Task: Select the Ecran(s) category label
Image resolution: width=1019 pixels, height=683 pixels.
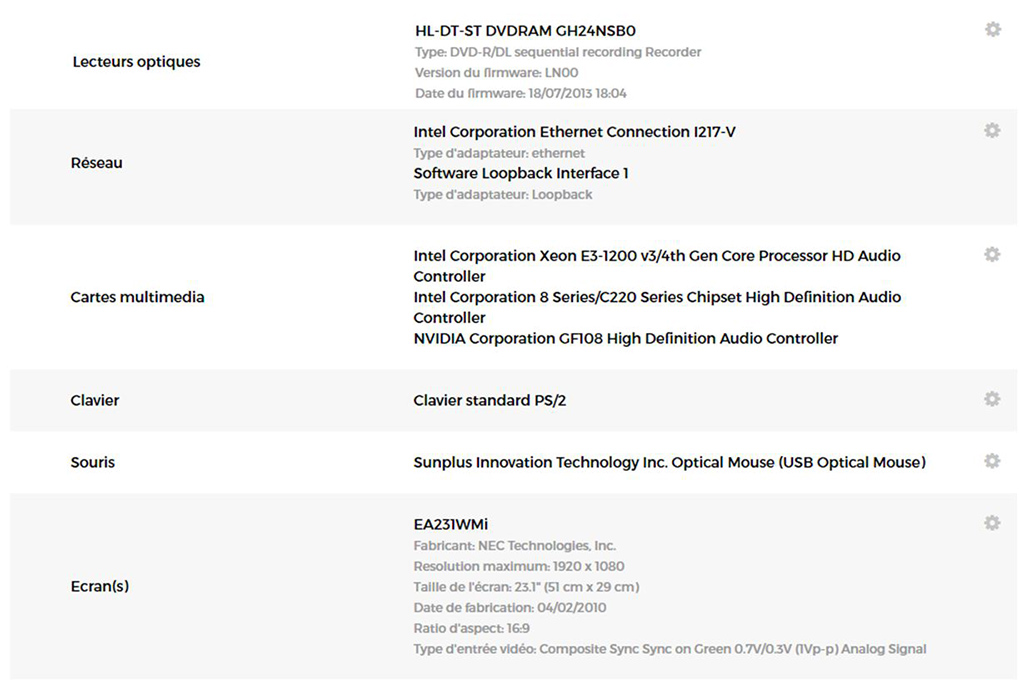Action: (99, 586)
